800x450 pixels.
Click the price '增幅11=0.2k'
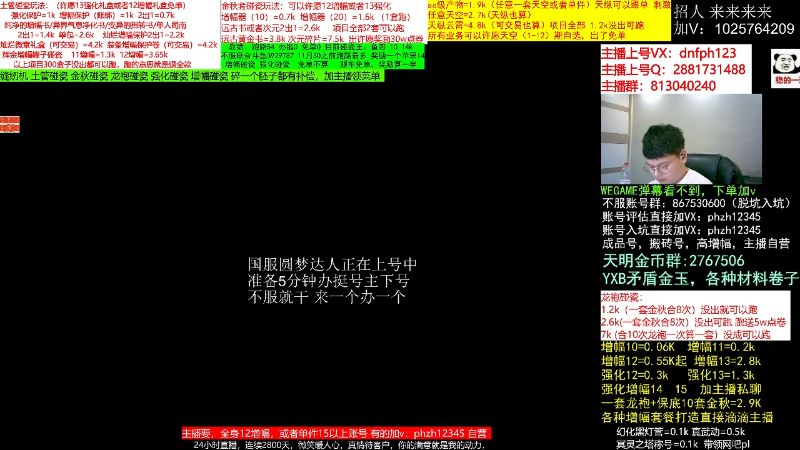[720, 347]
